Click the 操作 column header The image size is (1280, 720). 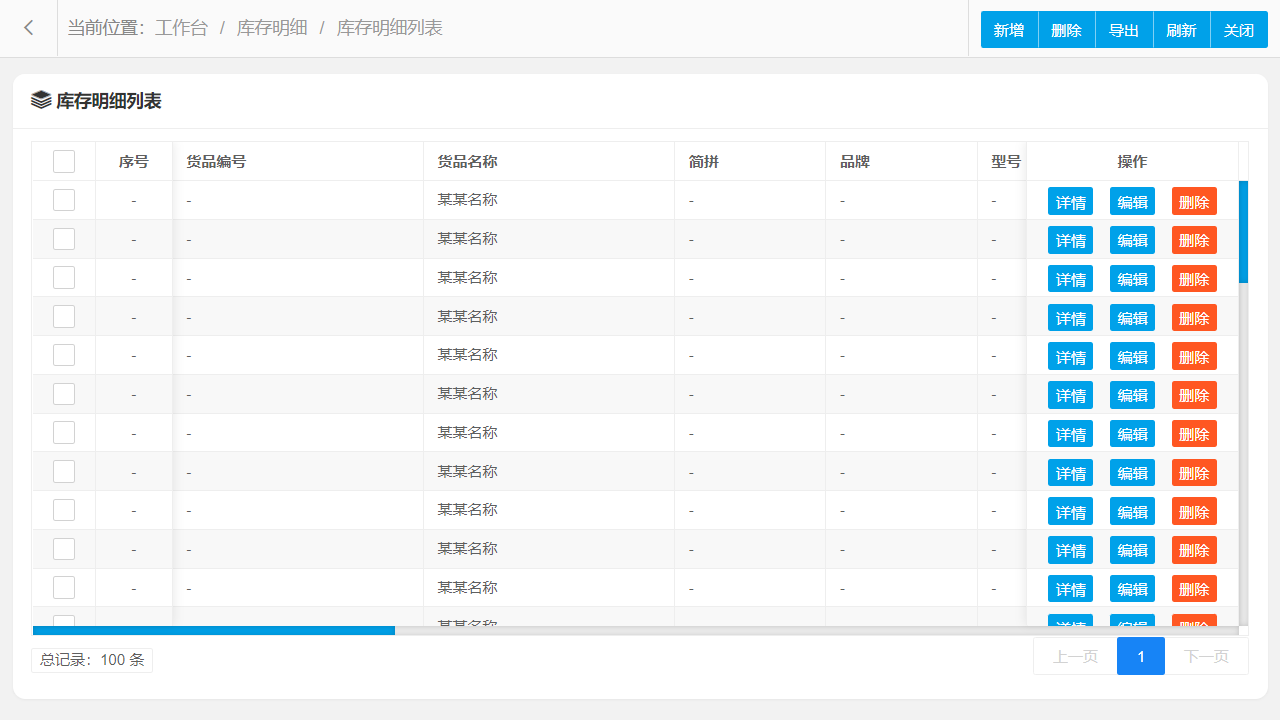1132,161
